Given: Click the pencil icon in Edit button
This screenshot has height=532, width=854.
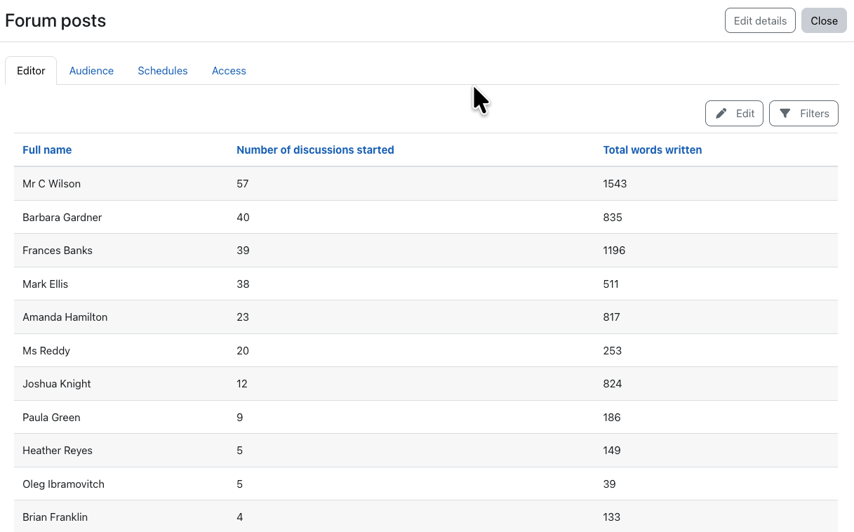Looking at the screenshot, I should tap(721, 113).
